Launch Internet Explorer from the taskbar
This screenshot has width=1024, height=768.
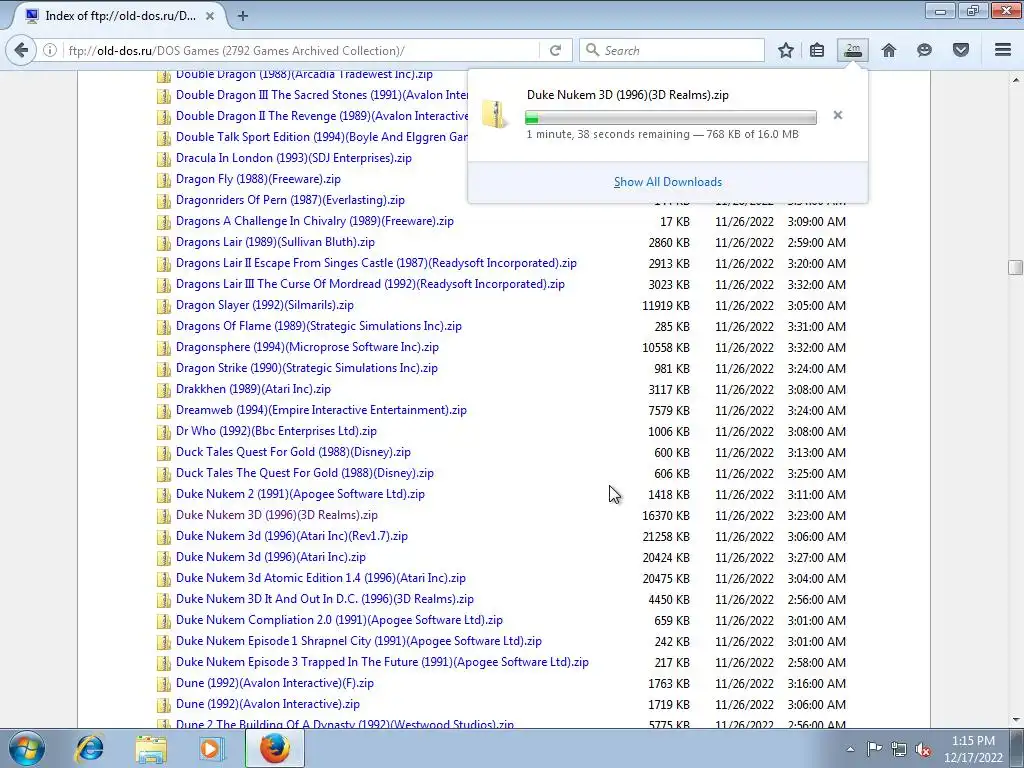[89, 748]
